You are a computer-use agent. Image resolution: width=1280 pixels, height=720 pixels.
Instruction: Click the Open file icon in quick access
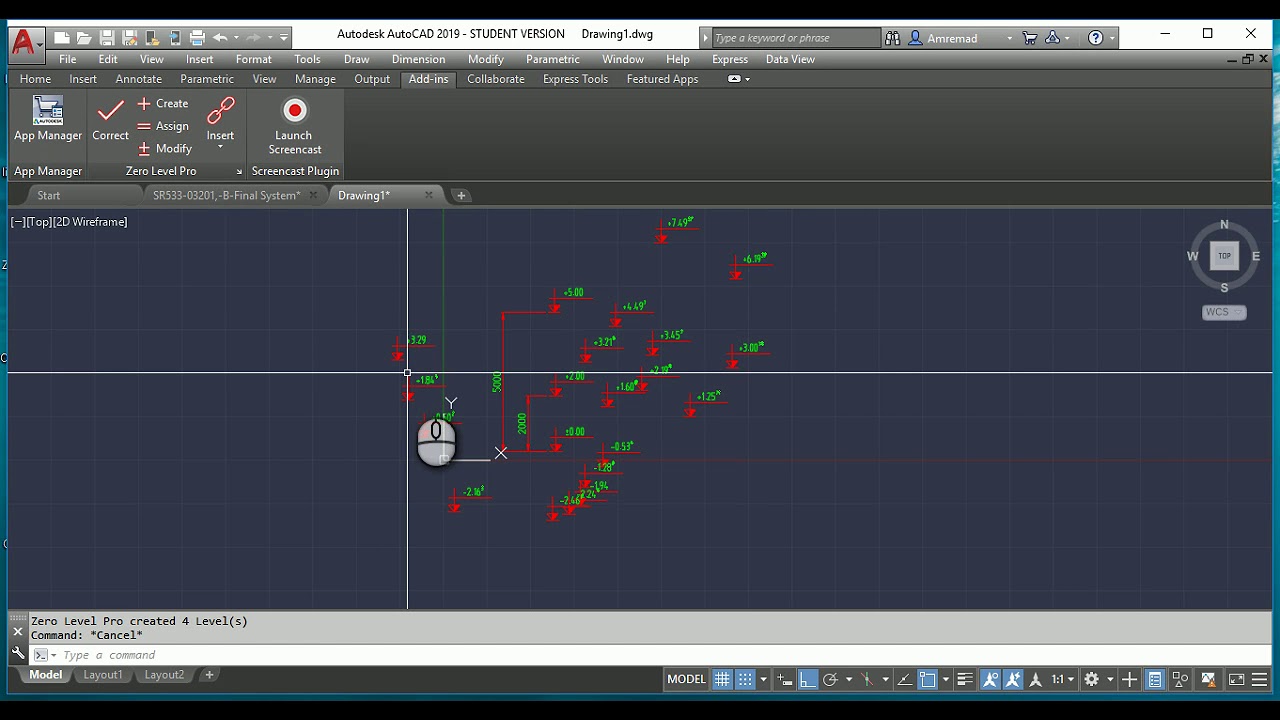point(84,38)
